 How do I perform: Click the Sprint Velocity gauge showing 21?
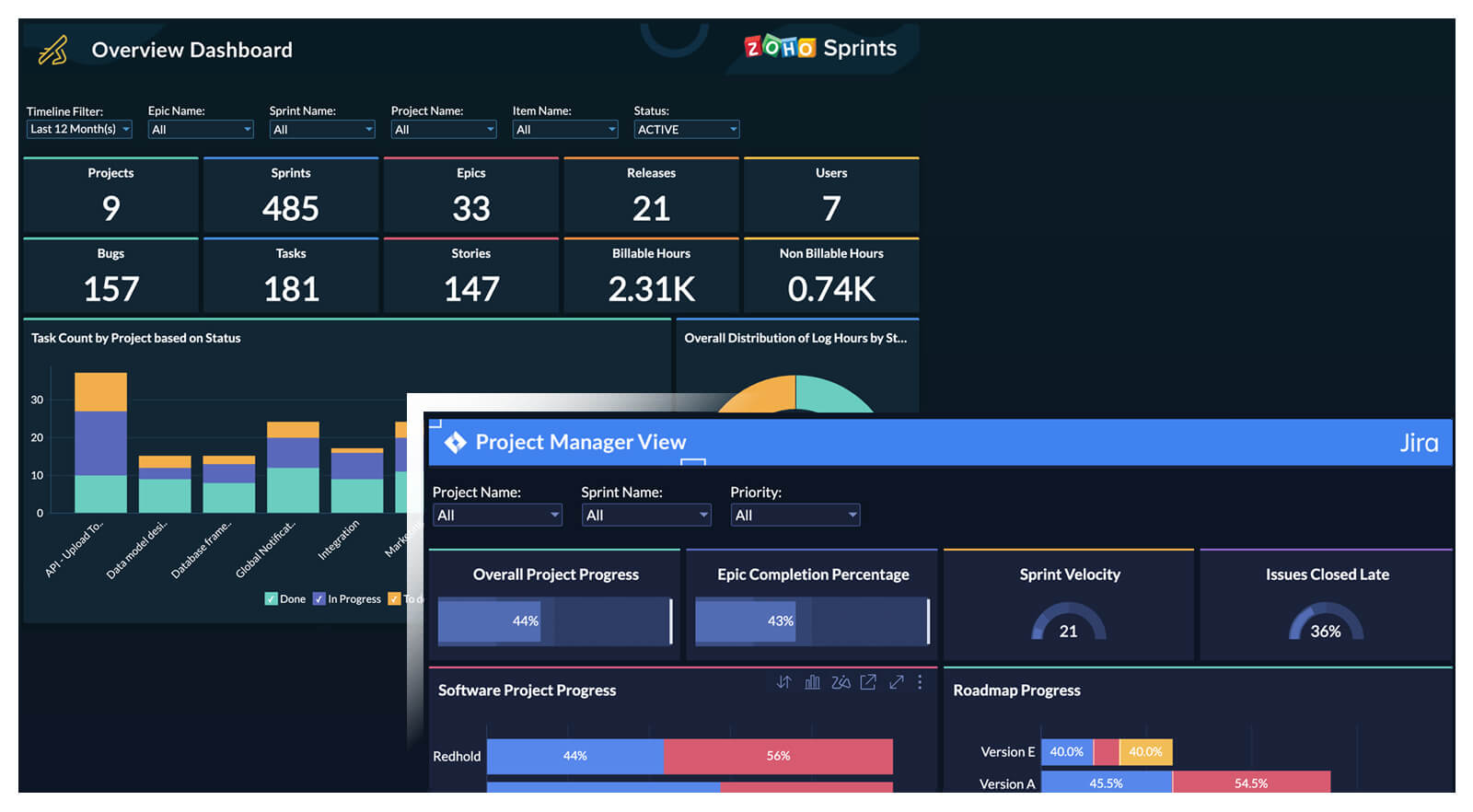coord(1068,622)
